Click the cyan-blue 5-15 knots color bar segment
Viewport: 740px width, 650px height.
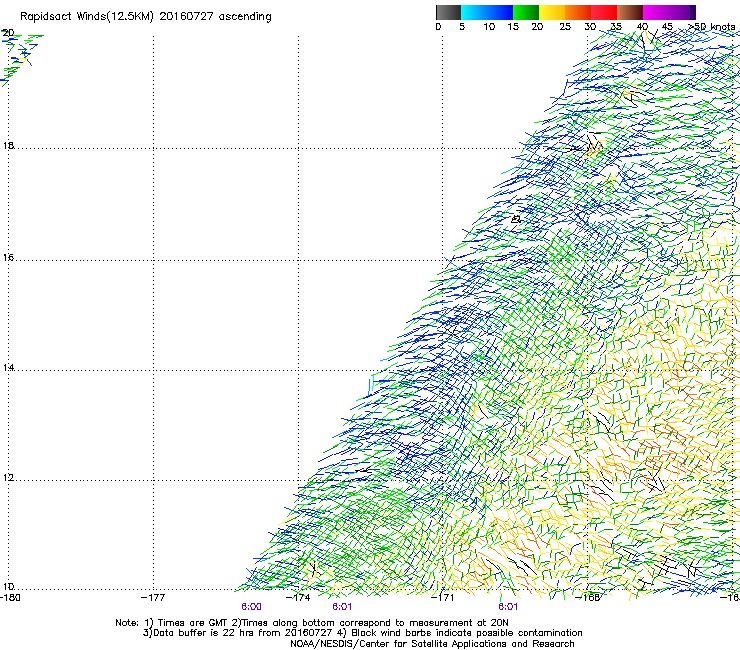click(x=487, y=12)
